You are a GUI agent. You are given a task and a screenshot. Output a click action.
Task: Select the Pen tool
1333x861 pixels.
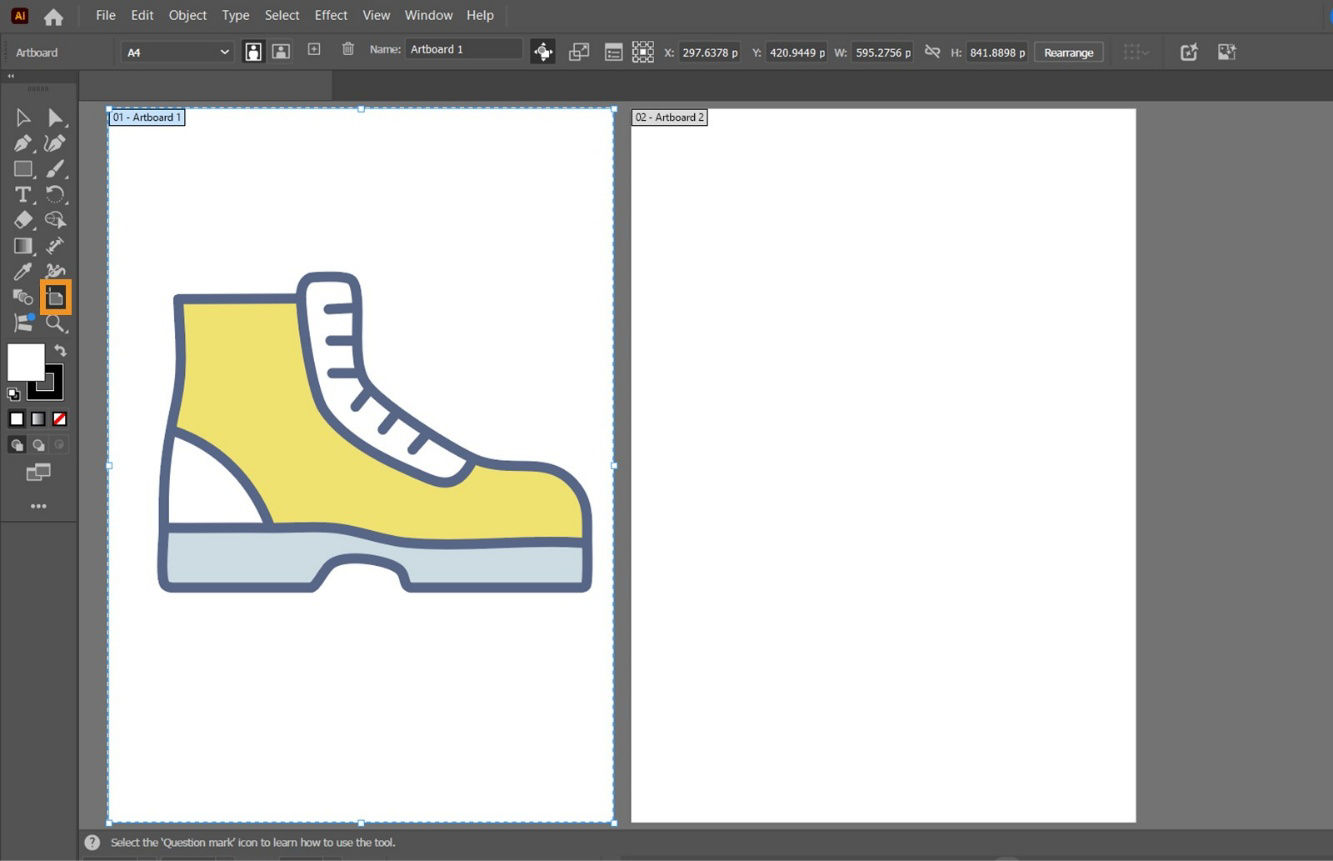(x=23, y=145)
